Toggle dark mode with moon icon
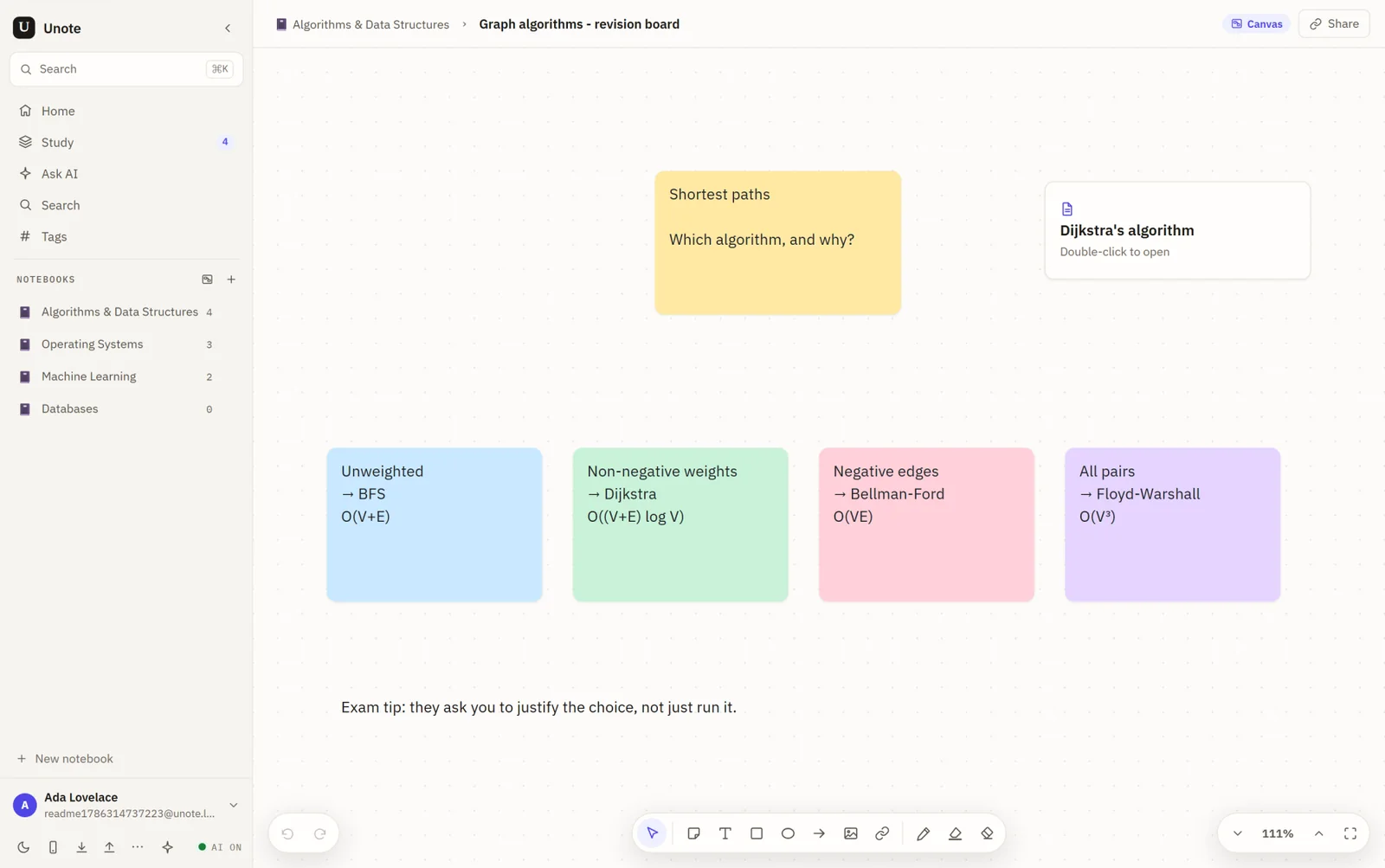1385x868 pixels. [23, 847]
